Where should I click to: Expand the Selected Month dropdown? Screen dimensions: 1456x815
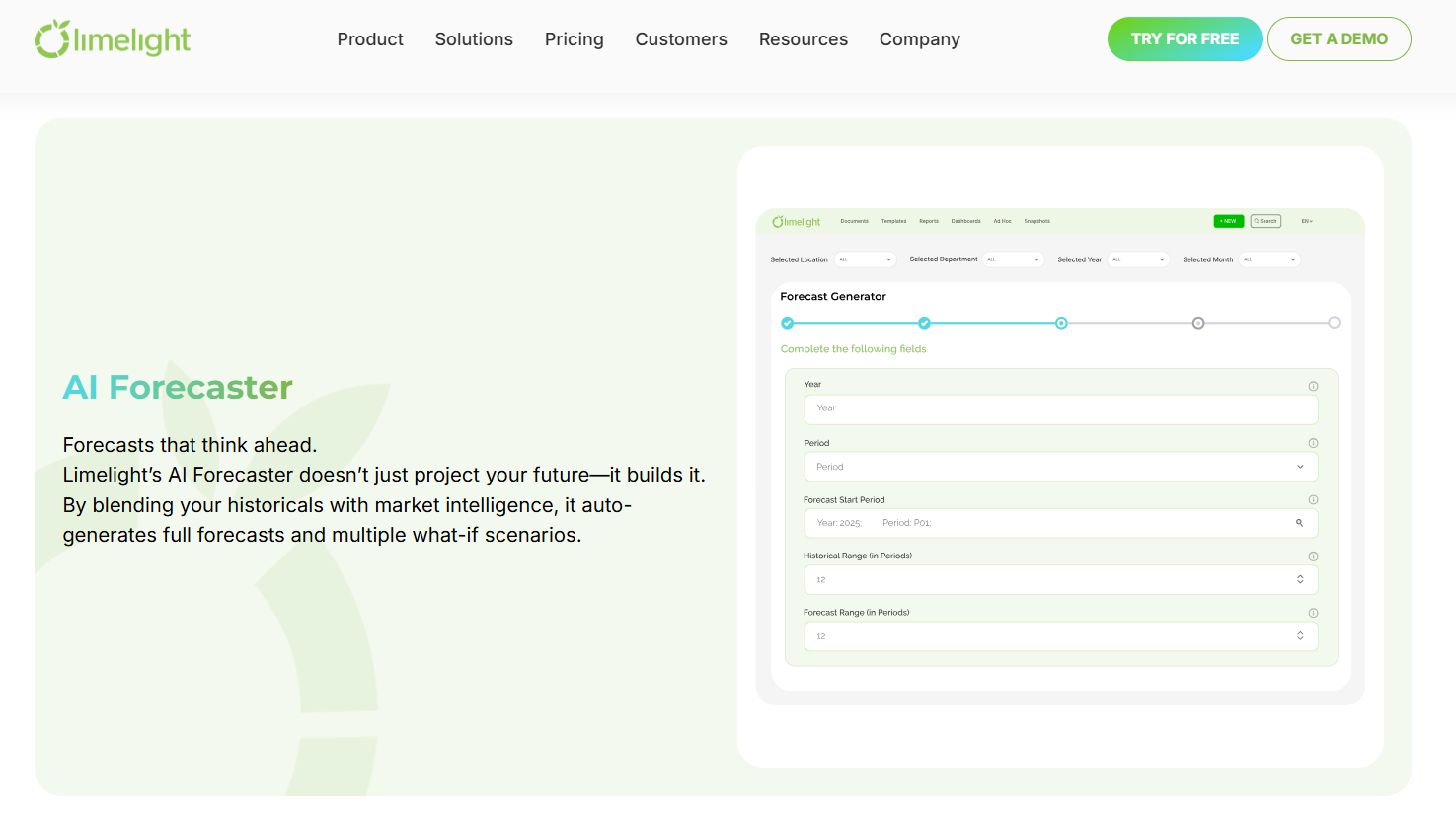click(x=1270, y=259)
